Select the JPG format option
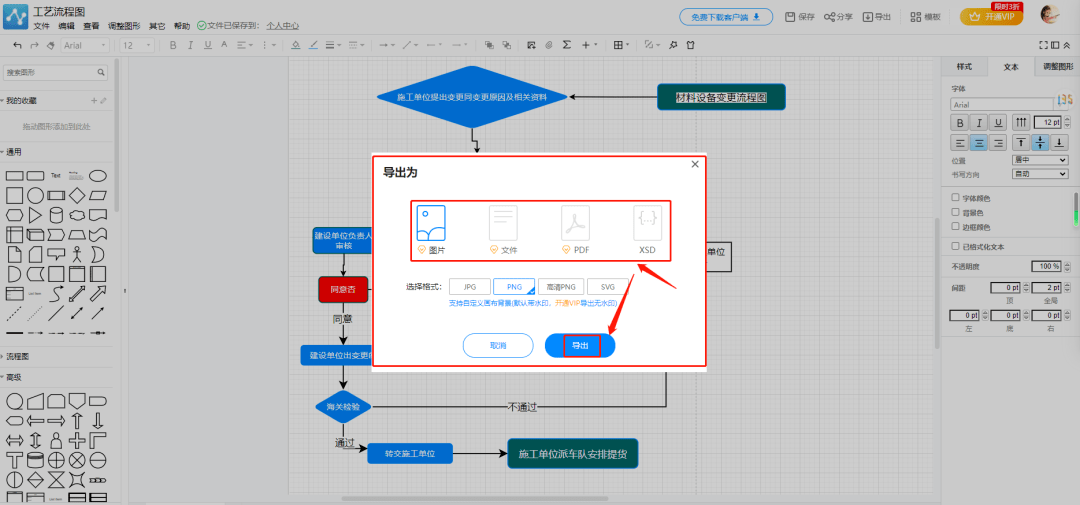 coord(470,287)
